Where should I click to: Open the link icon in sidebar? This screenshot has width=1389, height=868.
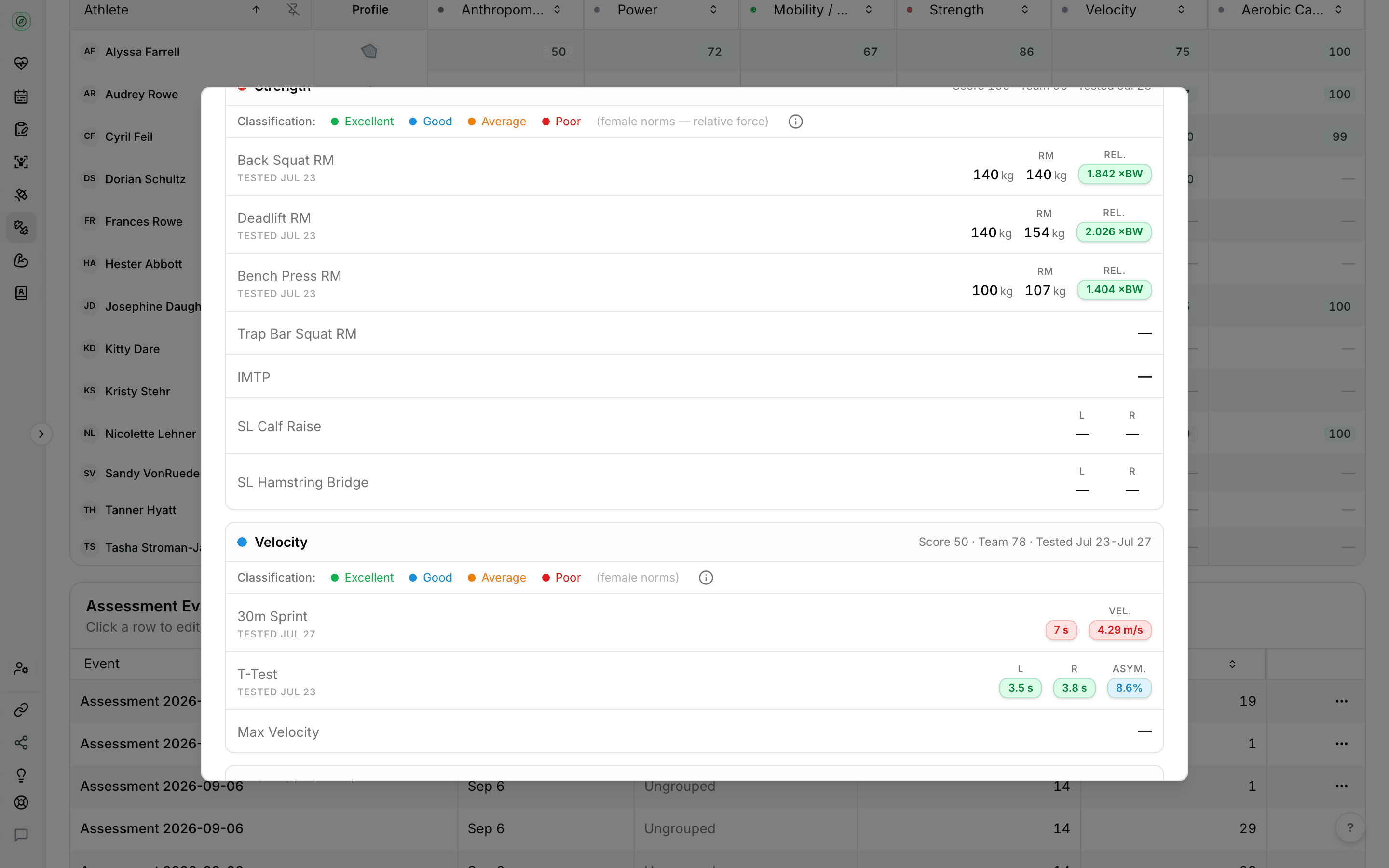pyautogui.click(x=21, y=710)
